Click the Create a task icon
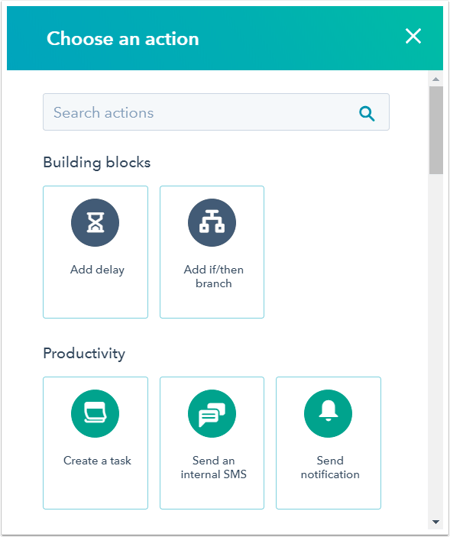 click(x=95, y=413)
